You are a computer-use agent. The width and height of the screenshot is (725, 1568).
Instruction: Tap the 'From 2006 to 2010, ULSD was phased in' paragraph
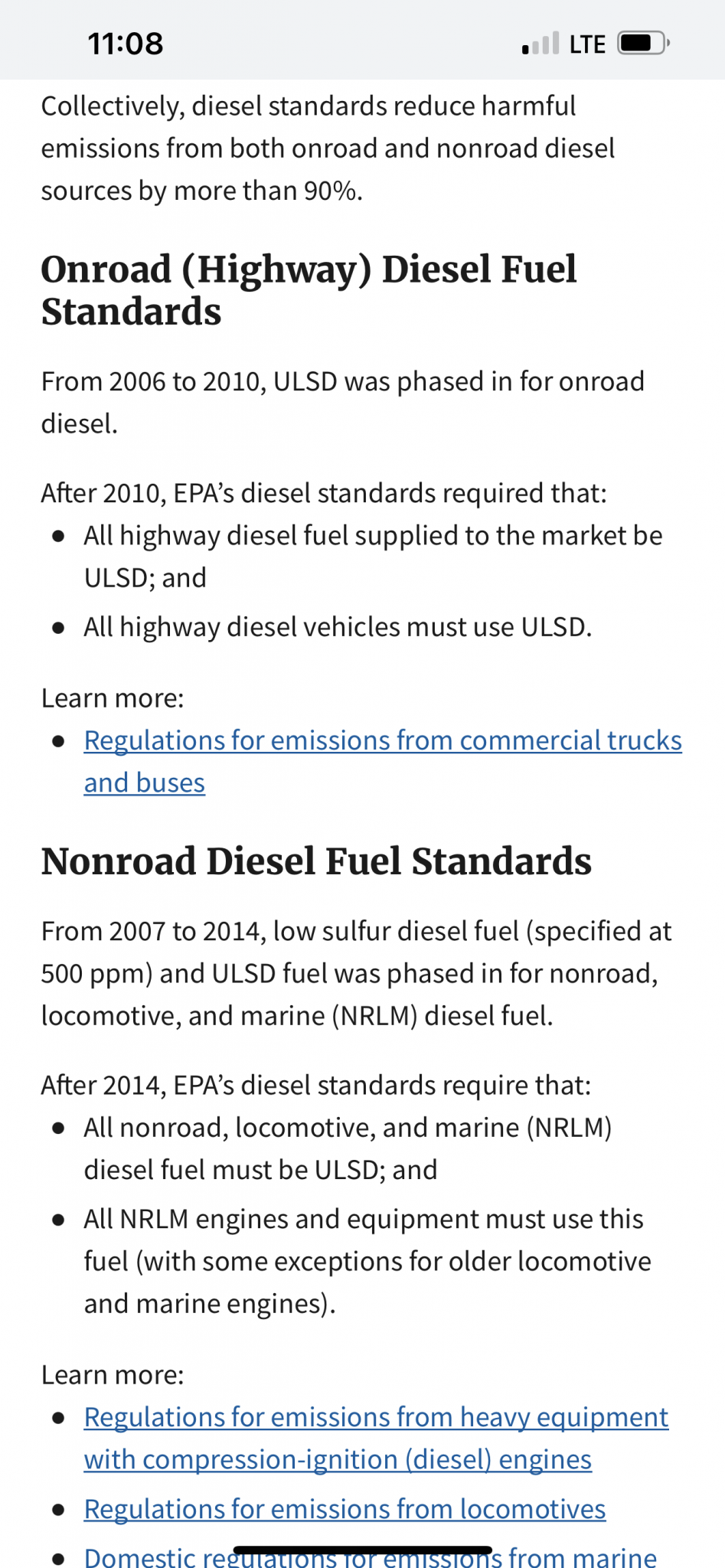point(343,402)
